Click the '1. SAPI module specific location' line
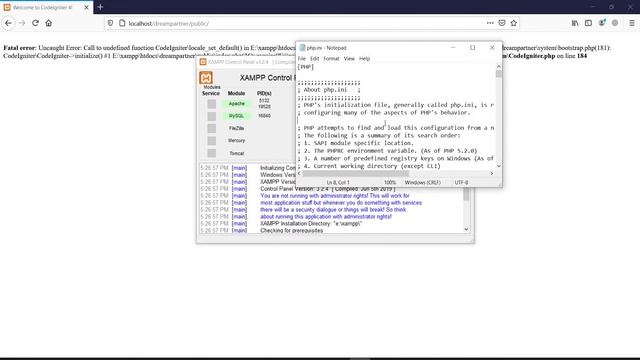 (356, 143)
